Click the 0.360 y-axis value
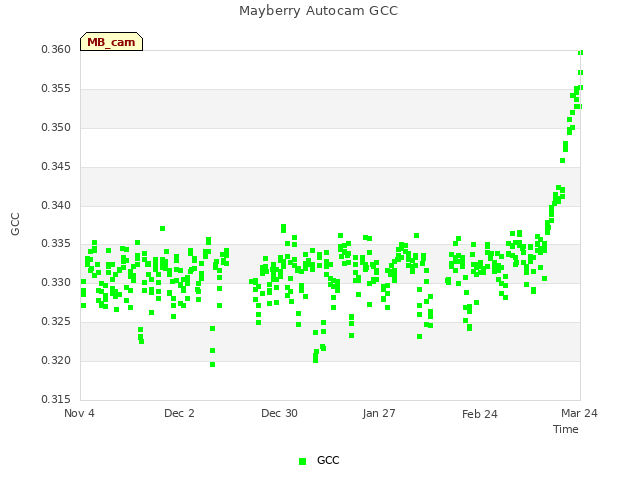 pyautogui.click(x=56, y=49)
